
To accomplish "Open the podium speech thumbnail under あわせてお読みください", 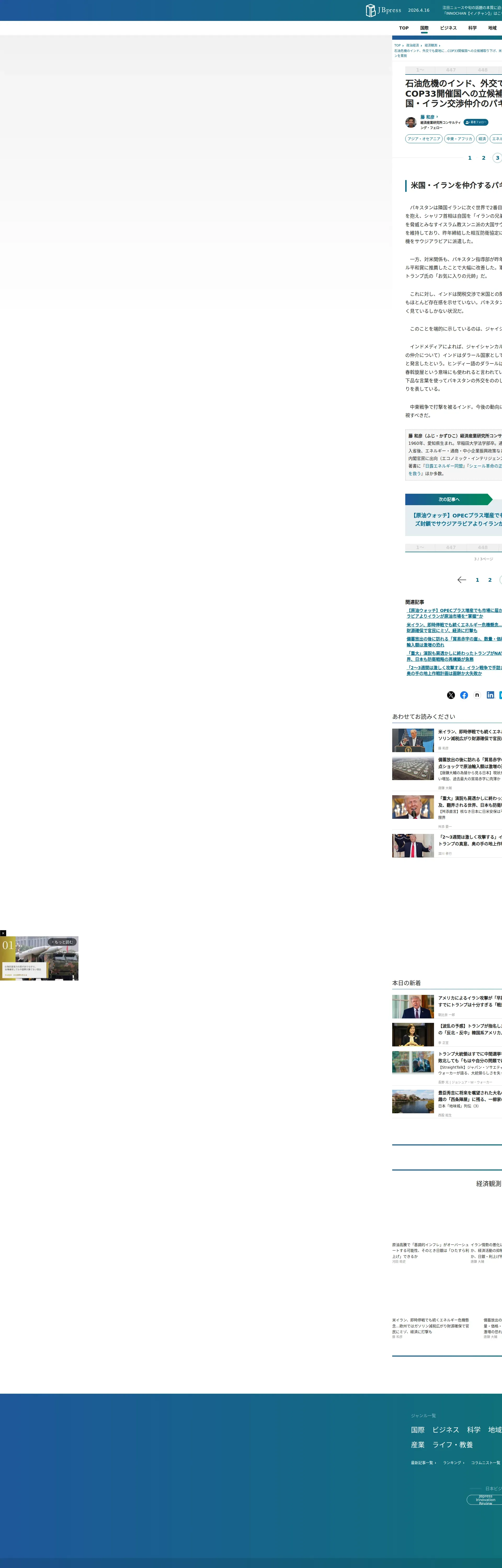I will coord(413,740).
